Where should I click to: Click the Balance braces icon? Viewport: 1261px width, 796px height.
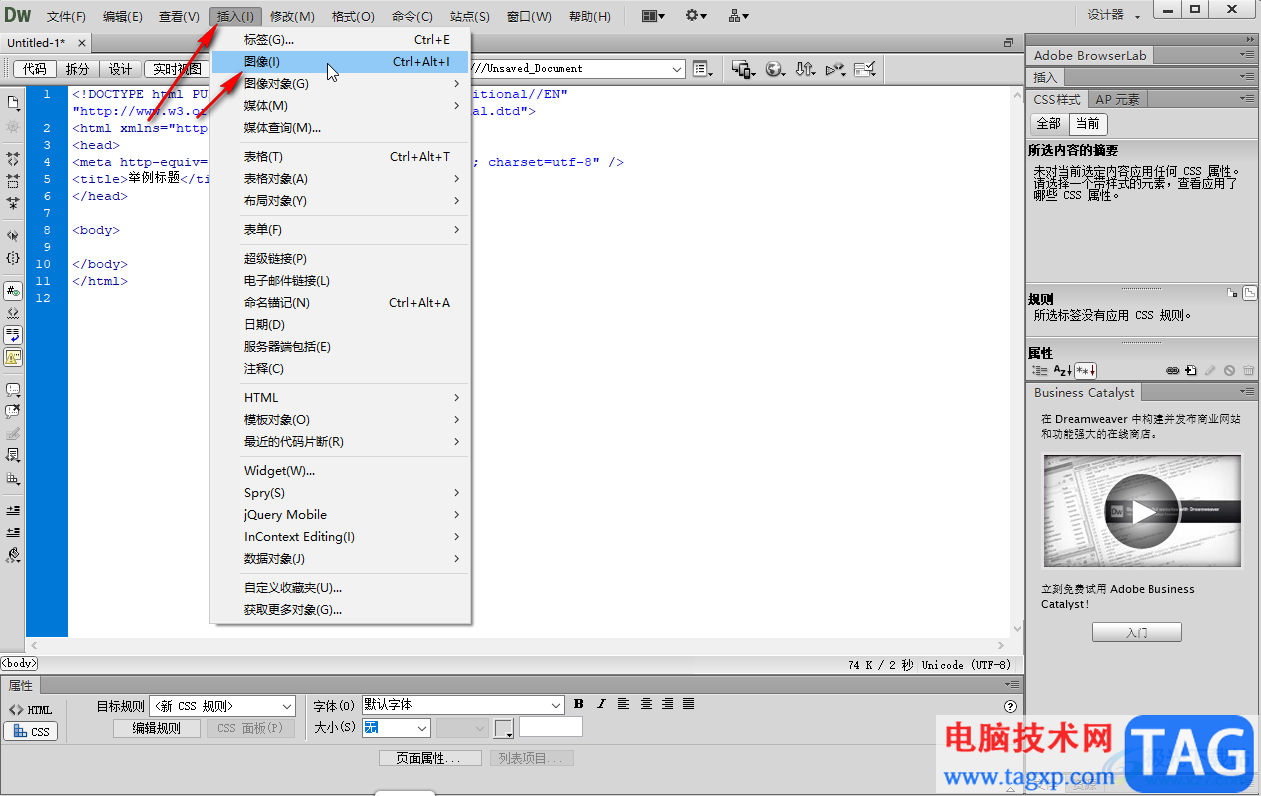click(x=13, y=258)
